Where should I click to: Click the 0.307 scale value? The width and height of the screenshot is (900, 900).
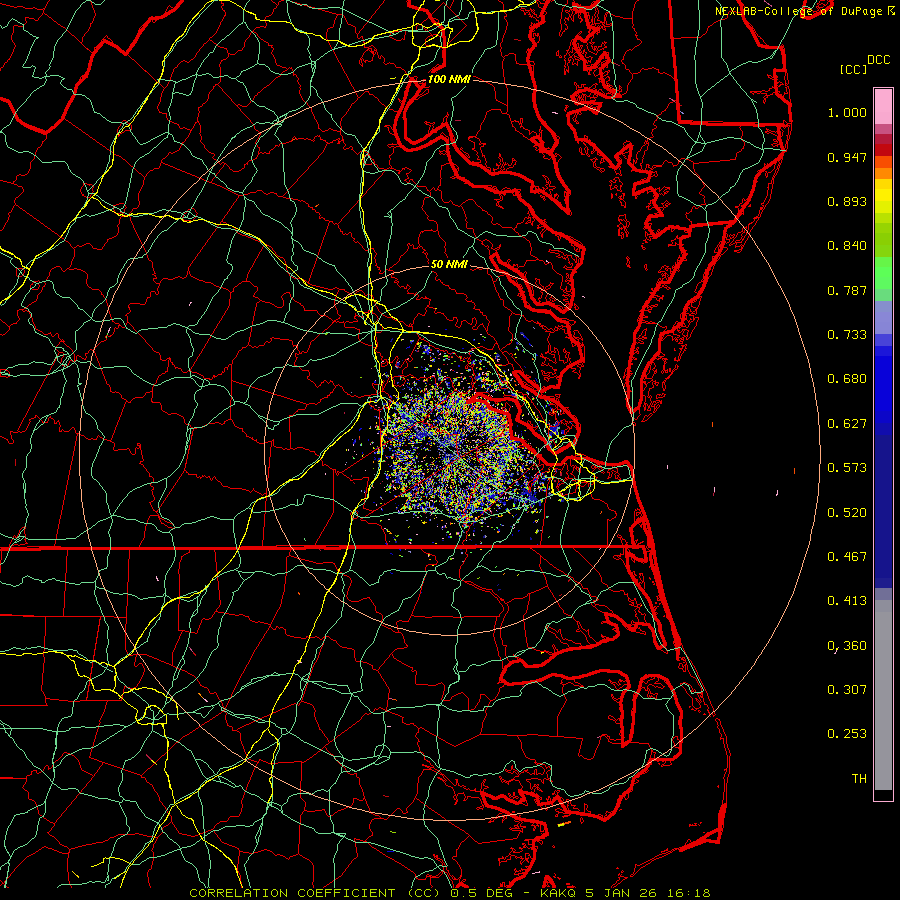click(x=847, y=690)
